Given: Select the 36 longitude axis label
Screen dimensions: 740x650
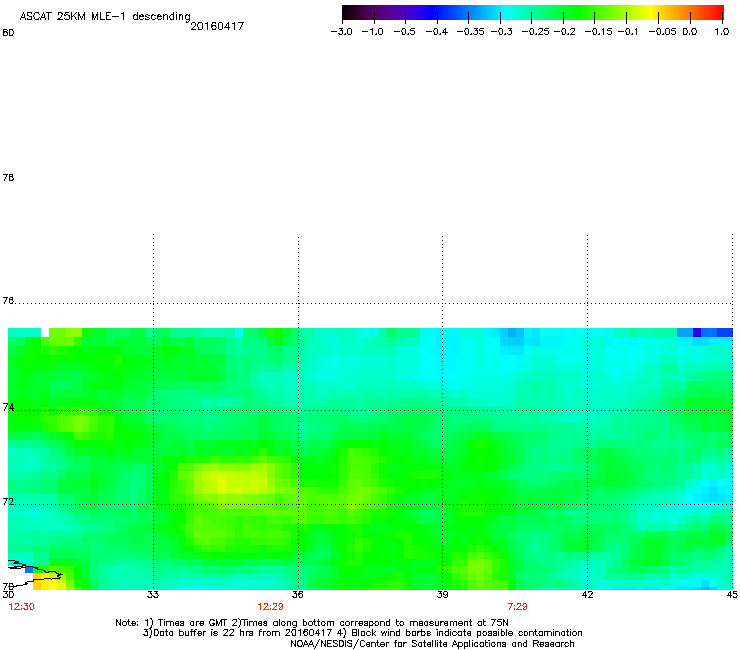Looking at the screenshot, I should [297, 595].
